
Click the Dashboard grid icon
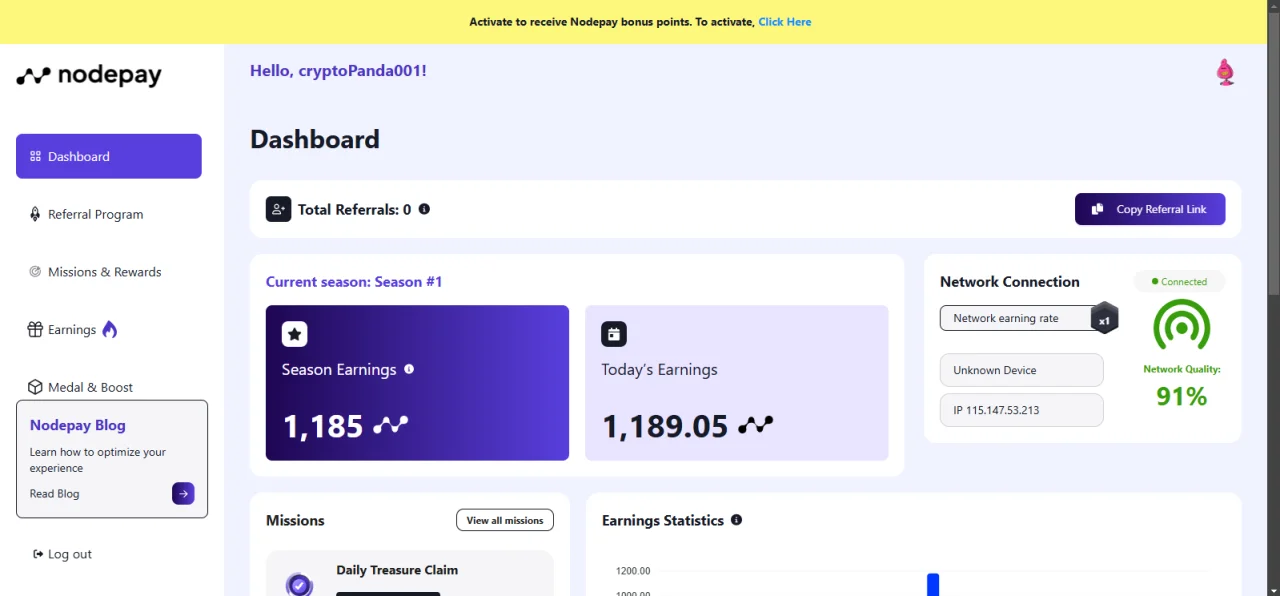point(35,156)
